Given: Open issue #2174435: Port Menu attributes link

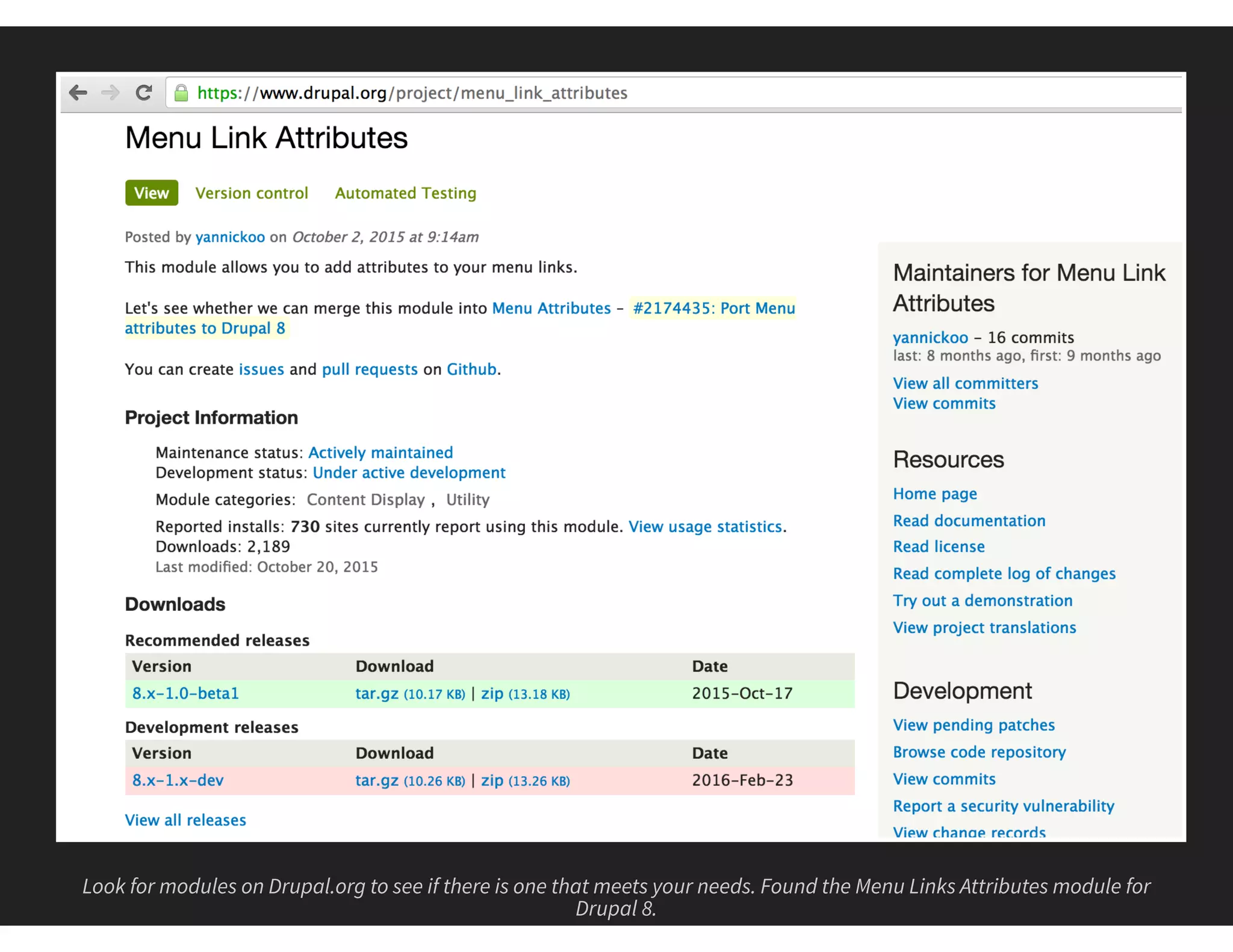Looking at the screenshot, I should 460,318.
